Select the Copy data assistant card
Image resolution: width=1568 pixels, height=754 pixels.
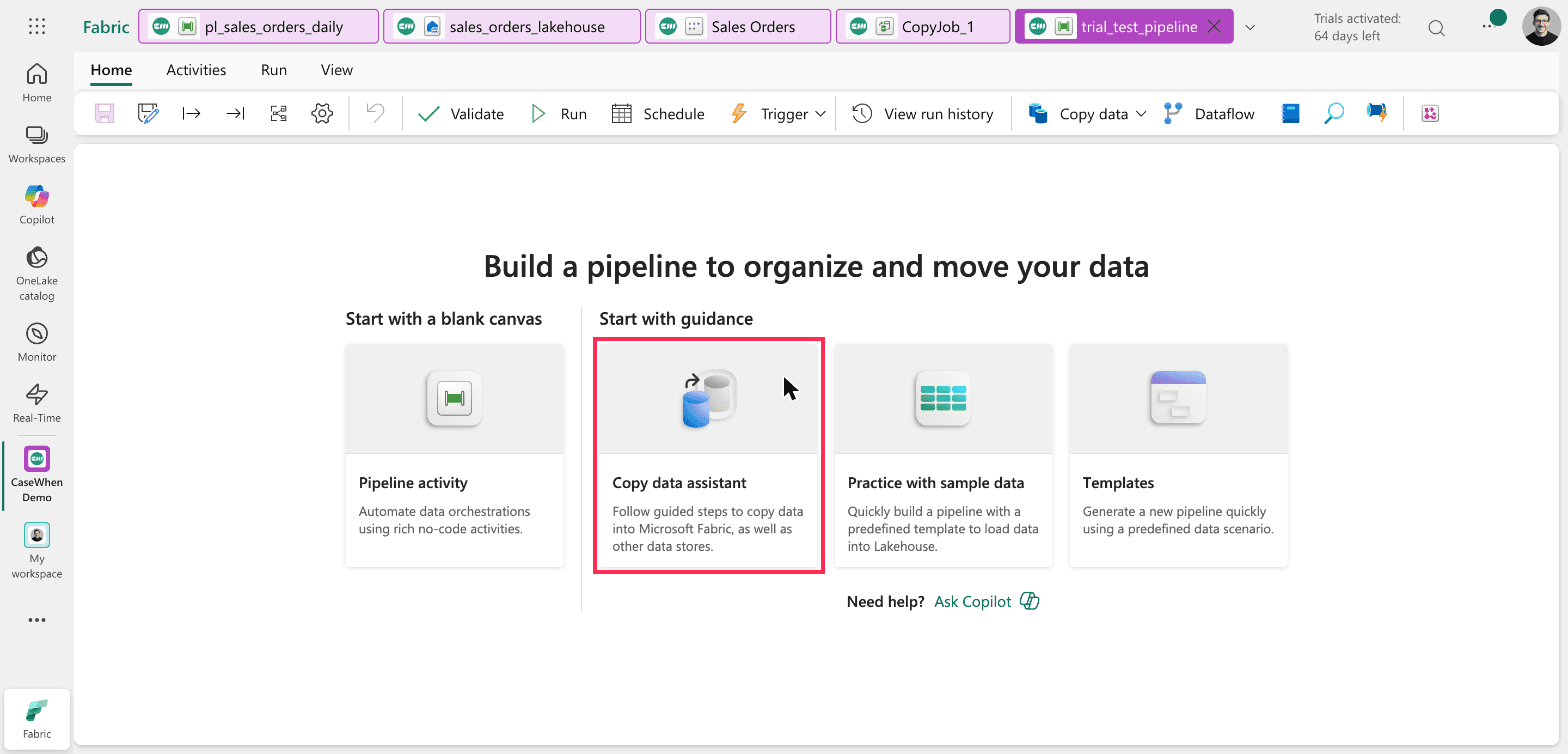tap(709, 456)
